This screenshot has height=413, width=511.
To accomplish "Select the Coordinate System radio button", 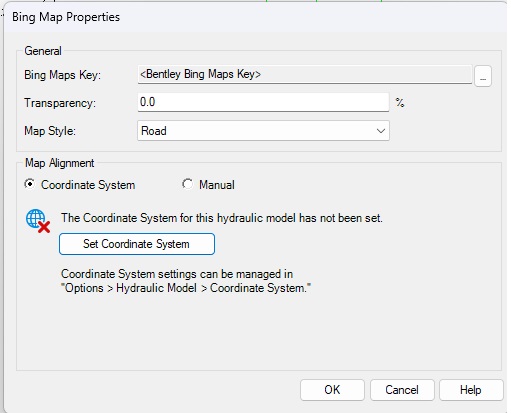I will pos(30,184).
